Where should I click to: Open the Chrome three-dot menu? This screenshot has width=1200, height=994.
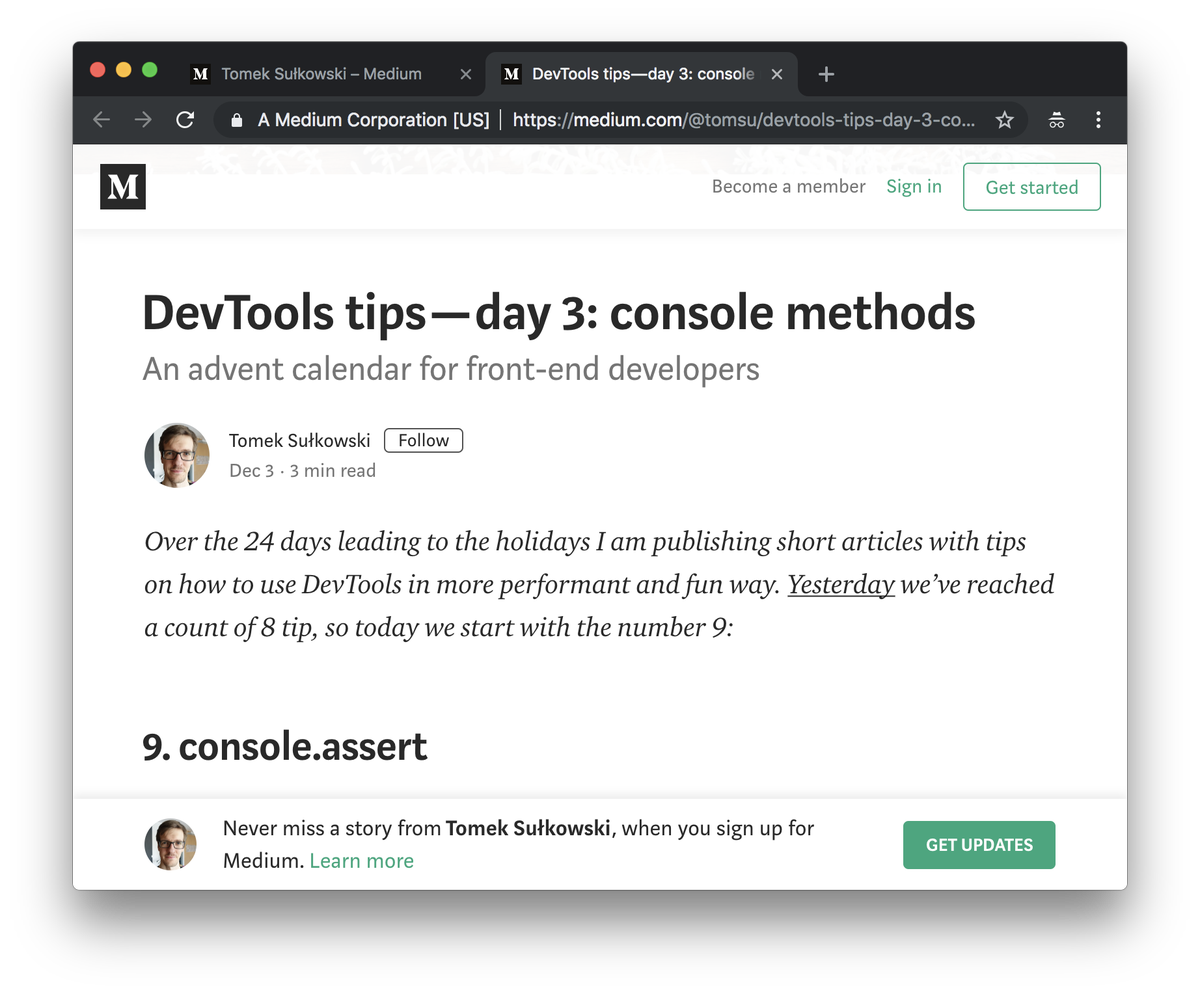point(1098,120)
